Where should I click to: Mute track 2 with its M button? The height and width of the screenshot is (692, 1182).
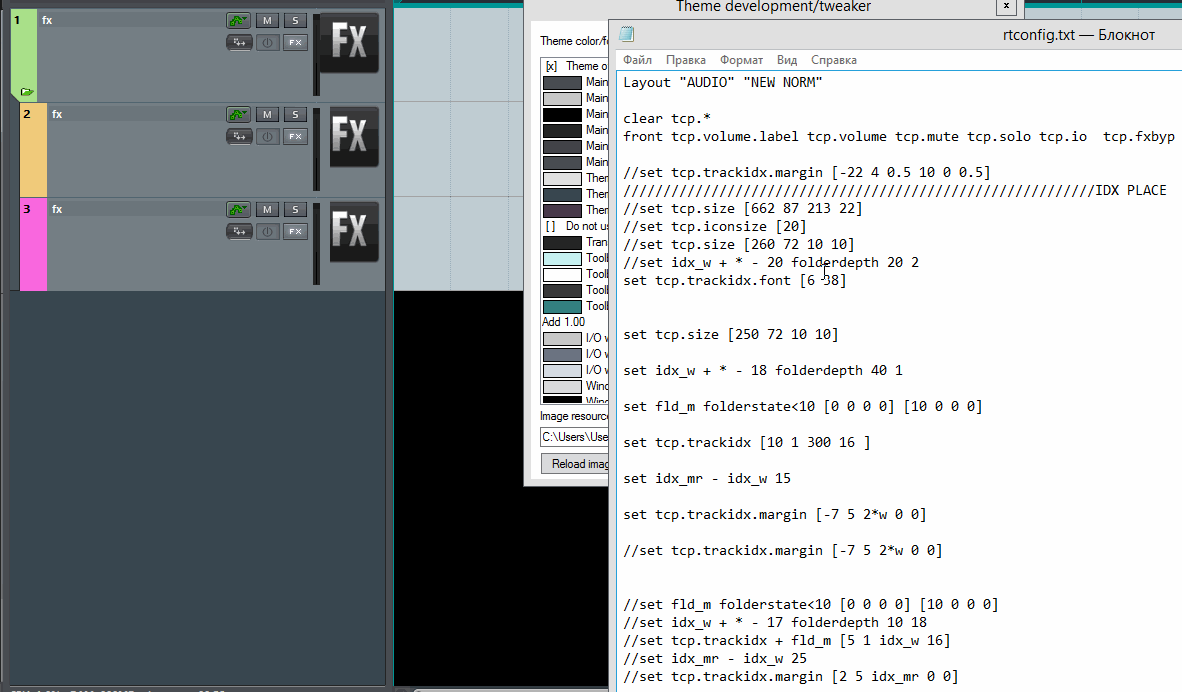[267, 115]
